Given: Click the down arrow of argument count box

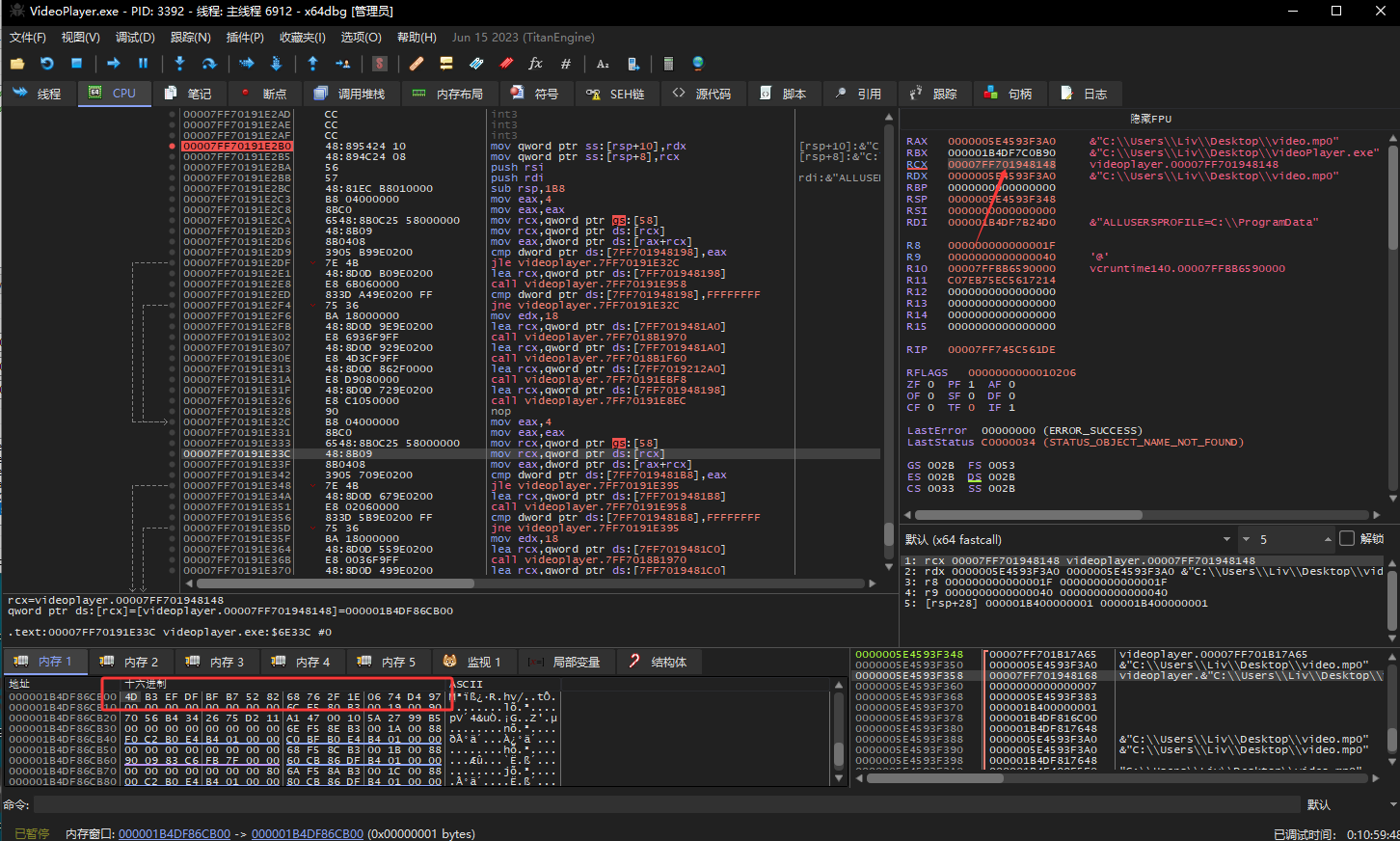Looking at the screenshot, I should (1246, 540).
